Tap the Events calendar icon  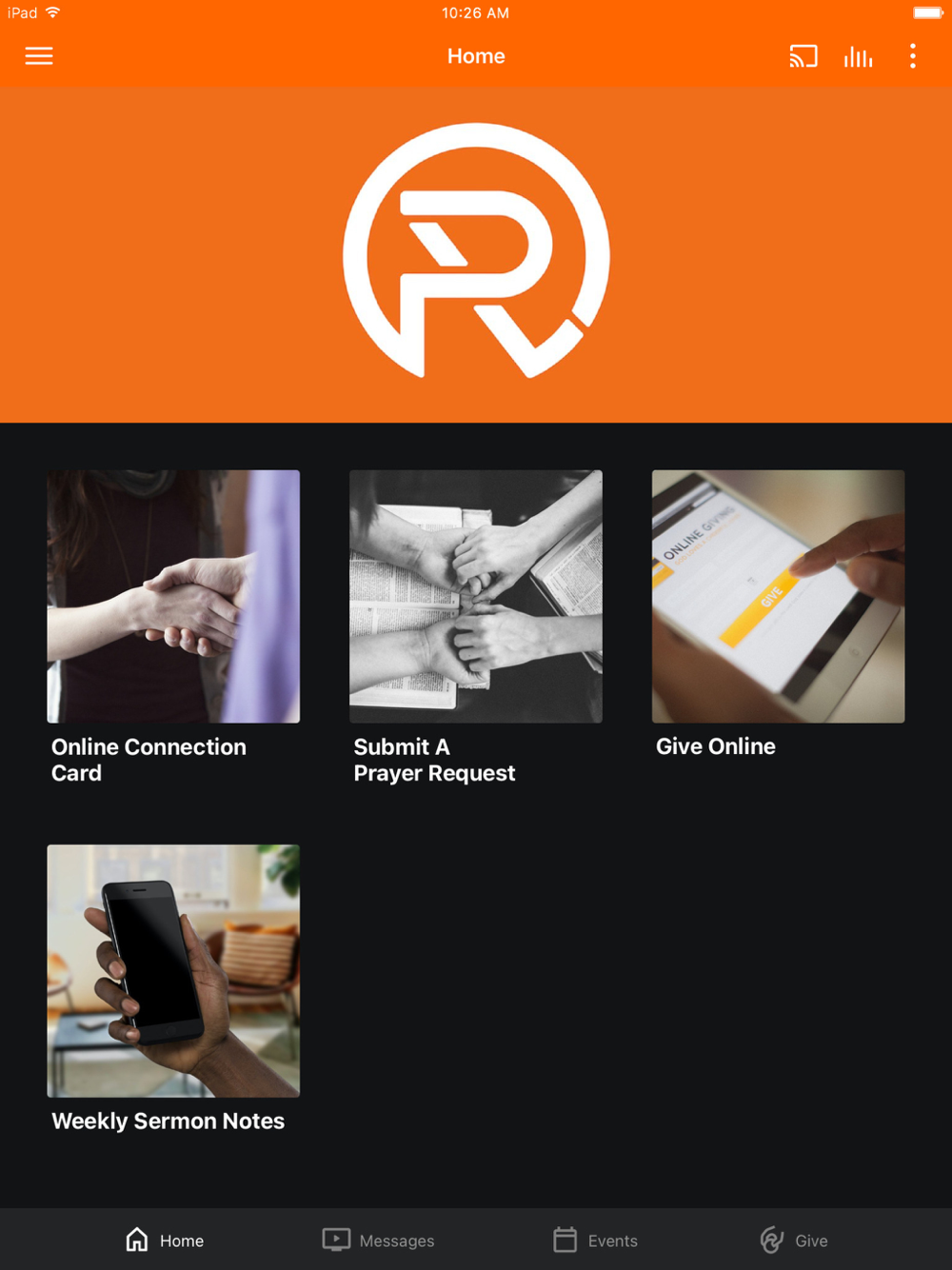(x=565, y=1240)
